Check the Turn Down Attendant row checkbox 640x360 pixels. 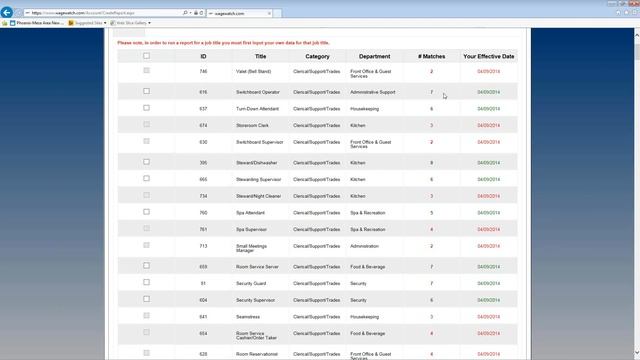pos(147,108)
